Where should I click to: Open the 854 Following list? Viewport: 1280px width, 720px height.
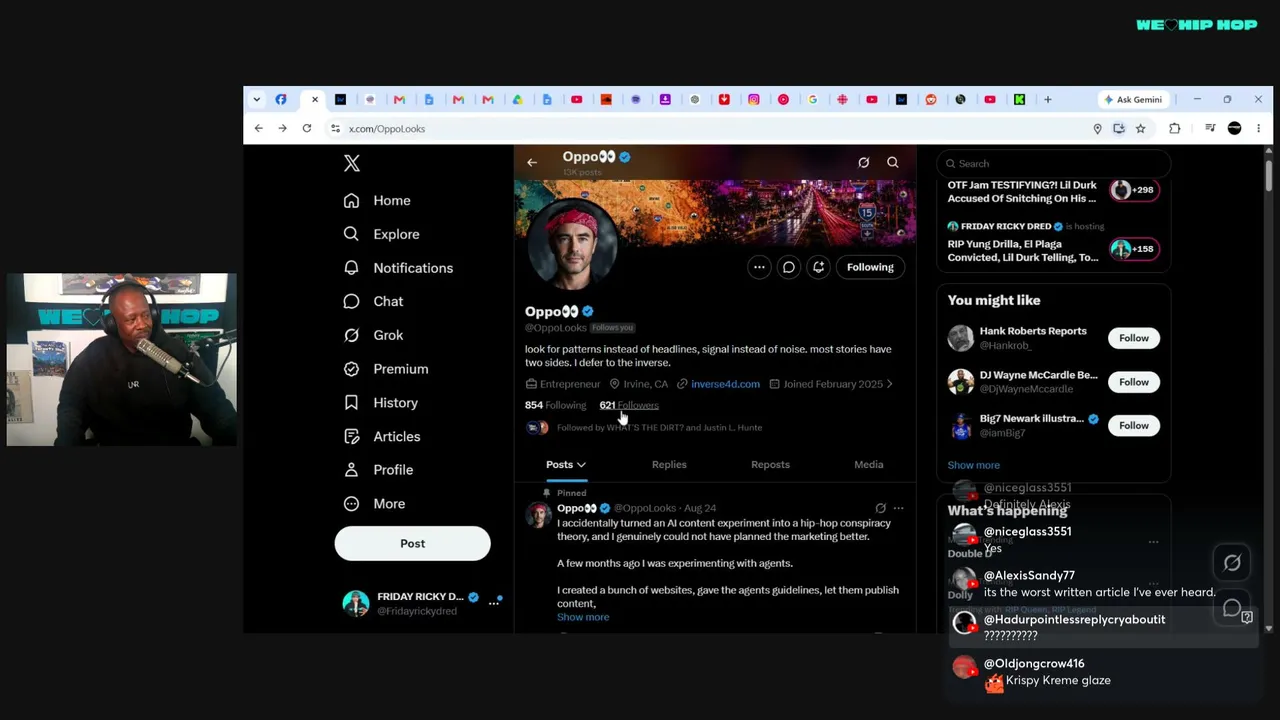pyautogui.click(x=555, y=405)
